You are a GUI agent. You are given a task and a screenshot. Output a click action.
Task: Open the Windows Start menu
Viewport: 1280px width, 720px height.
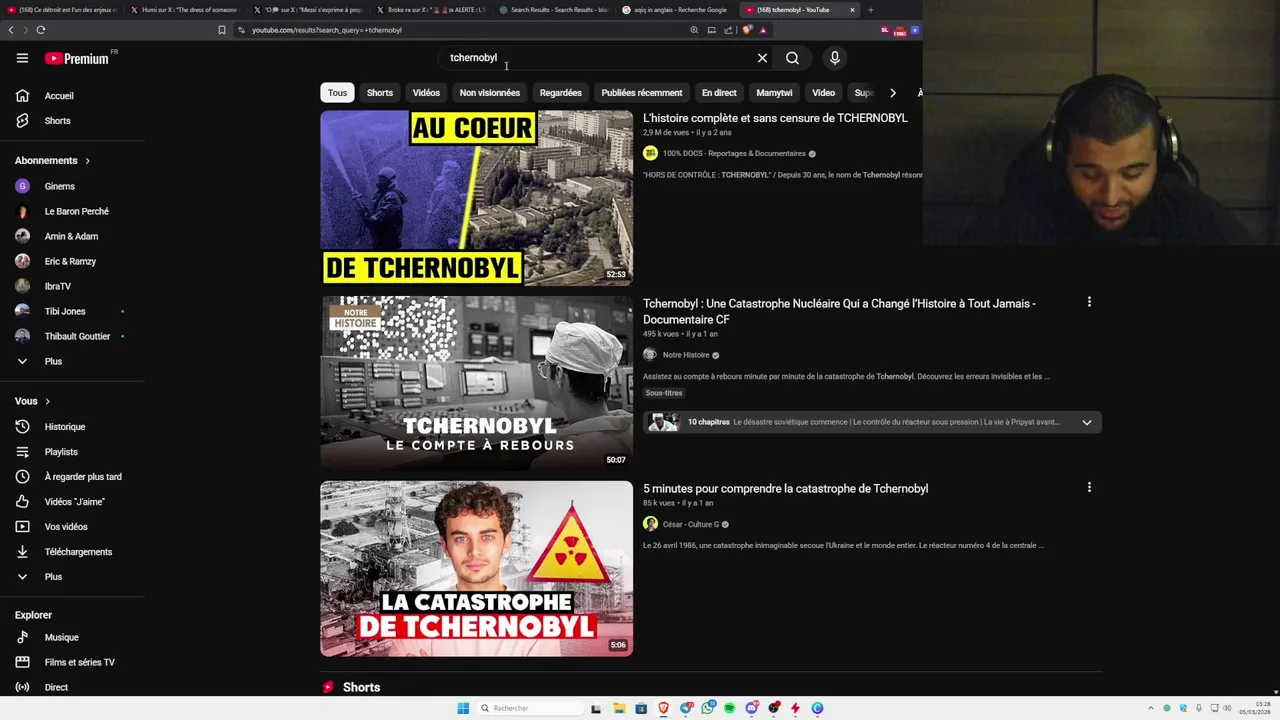(x=463, y=708)
